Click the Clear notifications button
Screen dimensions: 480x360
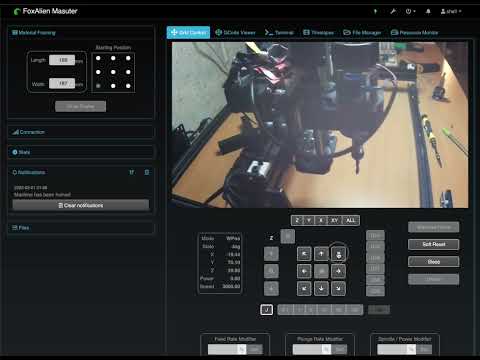pos(81,205)
